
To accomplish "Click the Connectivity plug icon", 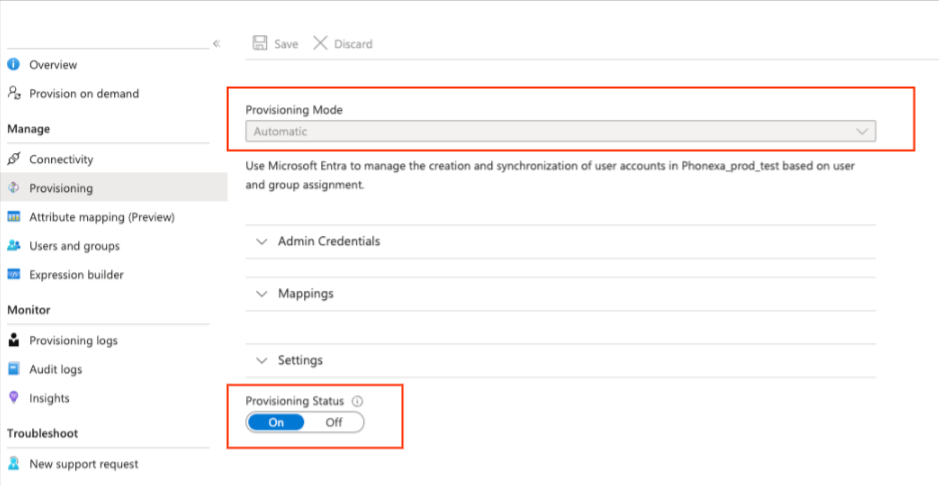I will pos(14,159).
